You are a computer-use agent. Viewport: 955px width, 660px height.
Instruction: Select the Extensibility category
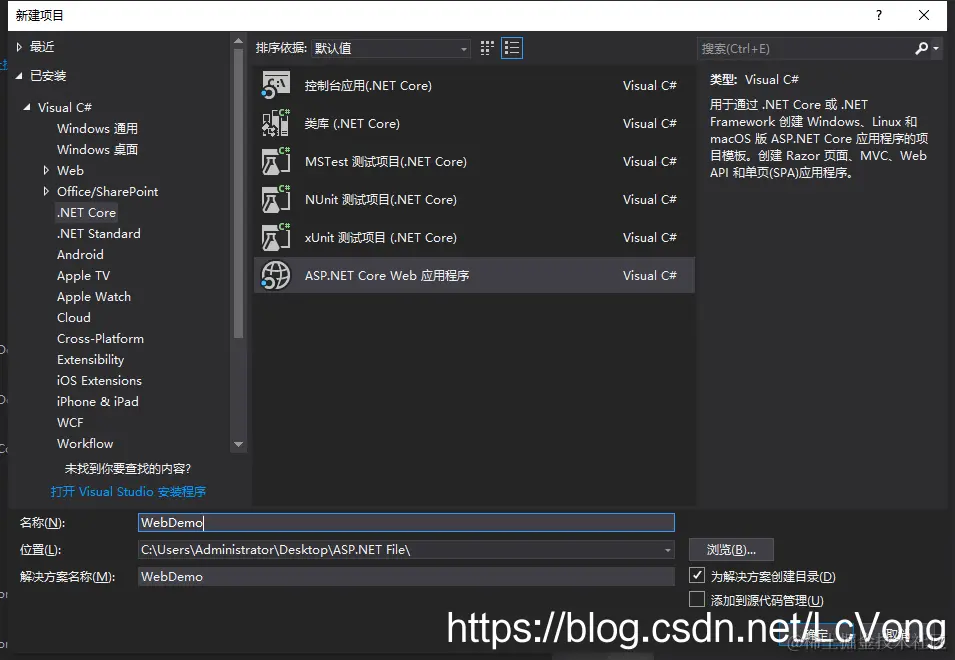91,359
